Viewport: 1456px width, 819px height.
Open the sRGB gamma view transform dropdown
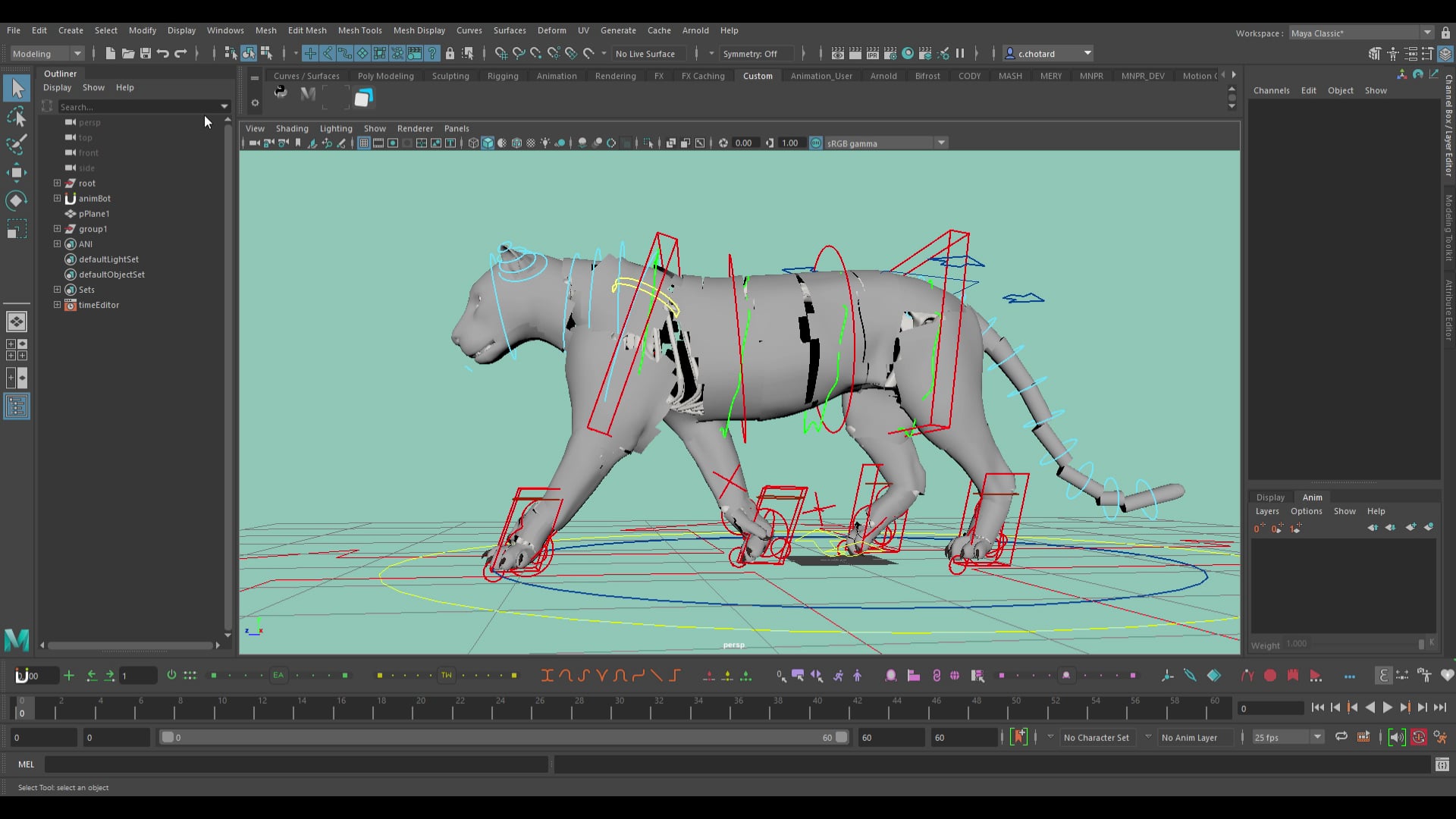(x=886, y=143)
